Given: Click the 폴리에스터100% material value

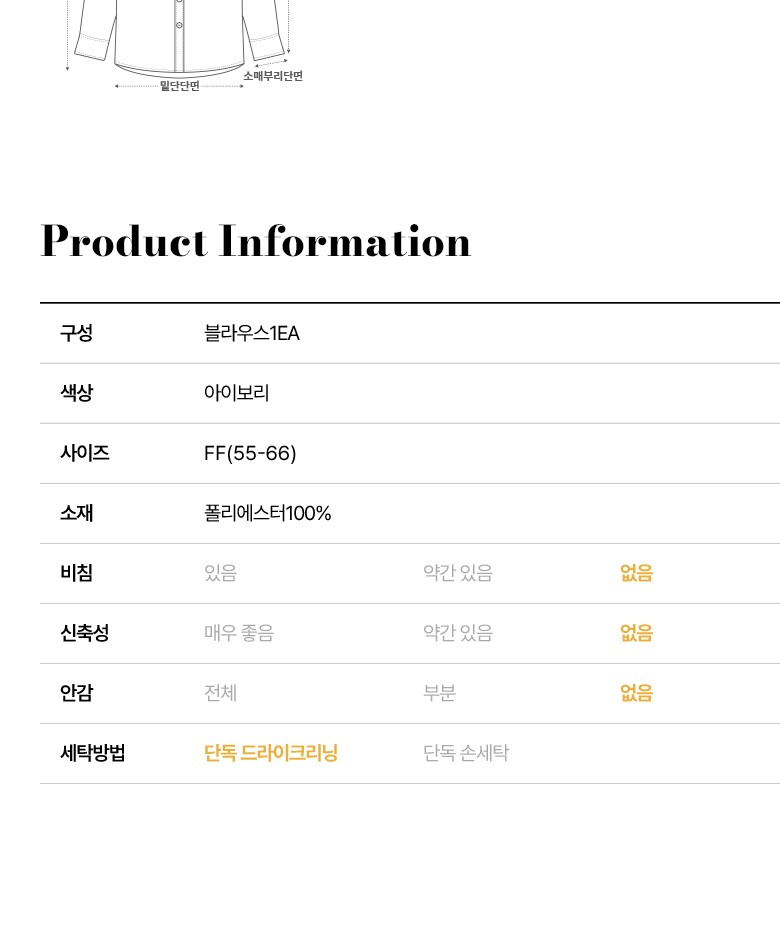Looking at the screenshot, I should click(267, 513).
